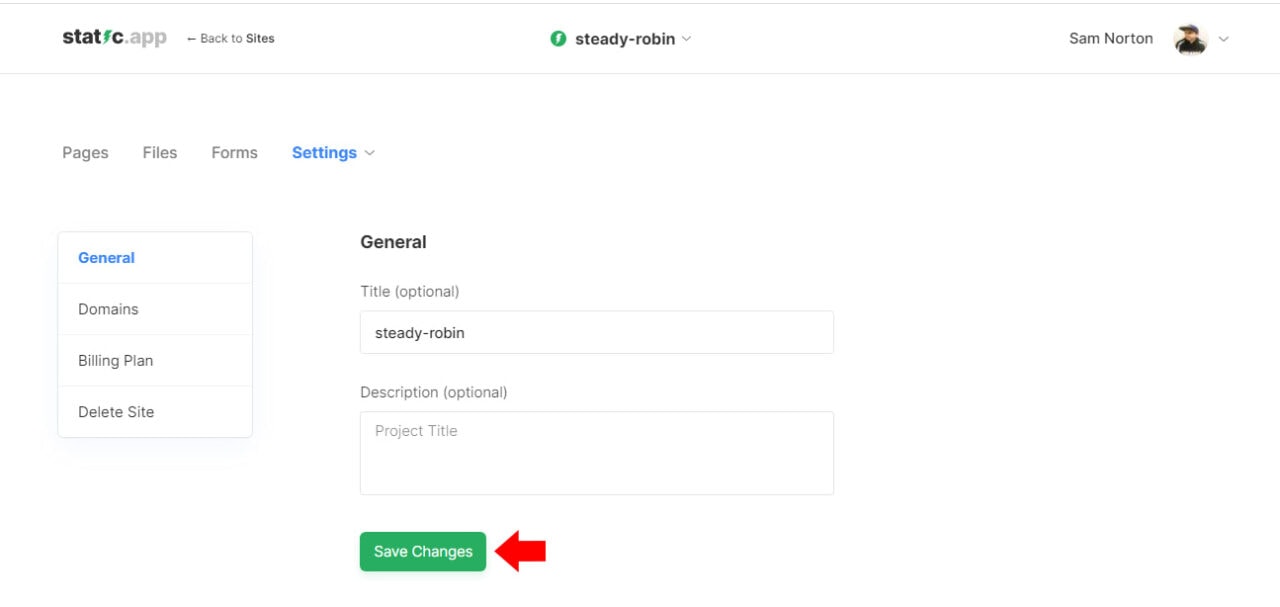Open the Domains settings section

tap(108, 309)
